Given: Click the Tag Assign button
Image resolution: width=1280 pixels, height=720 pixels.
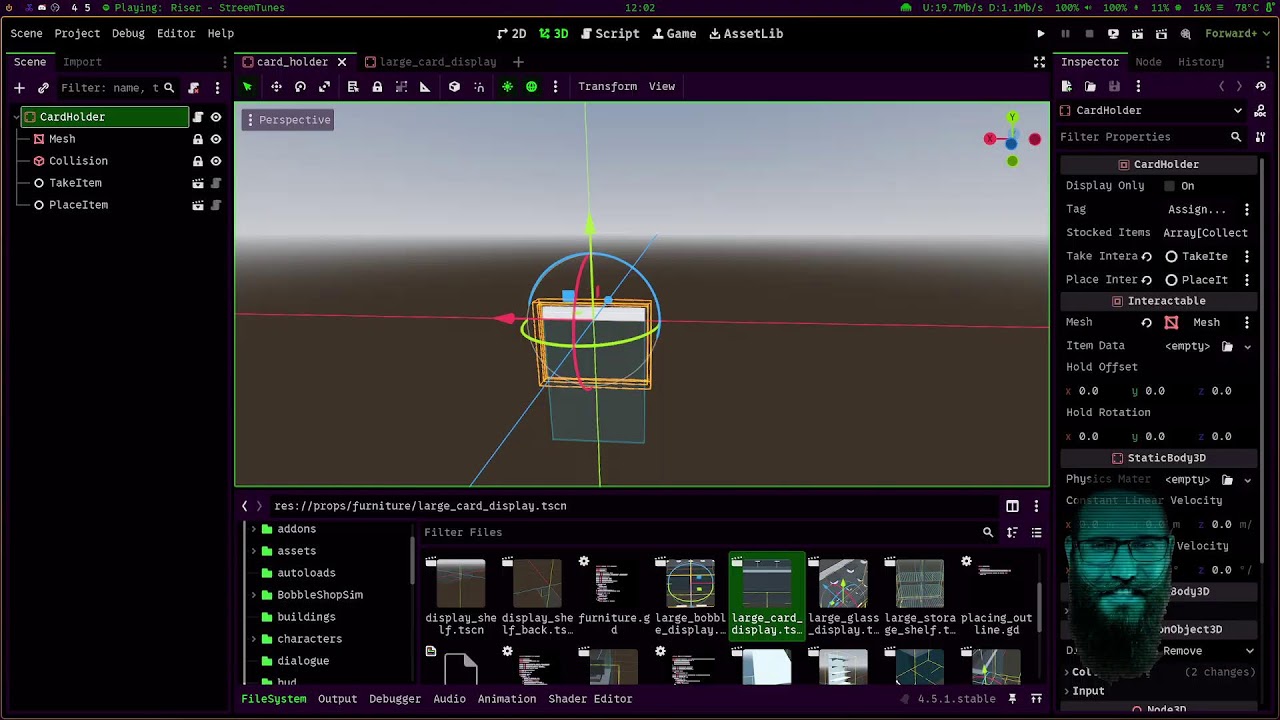Looking at the screenshot, I should (1197, 210).
